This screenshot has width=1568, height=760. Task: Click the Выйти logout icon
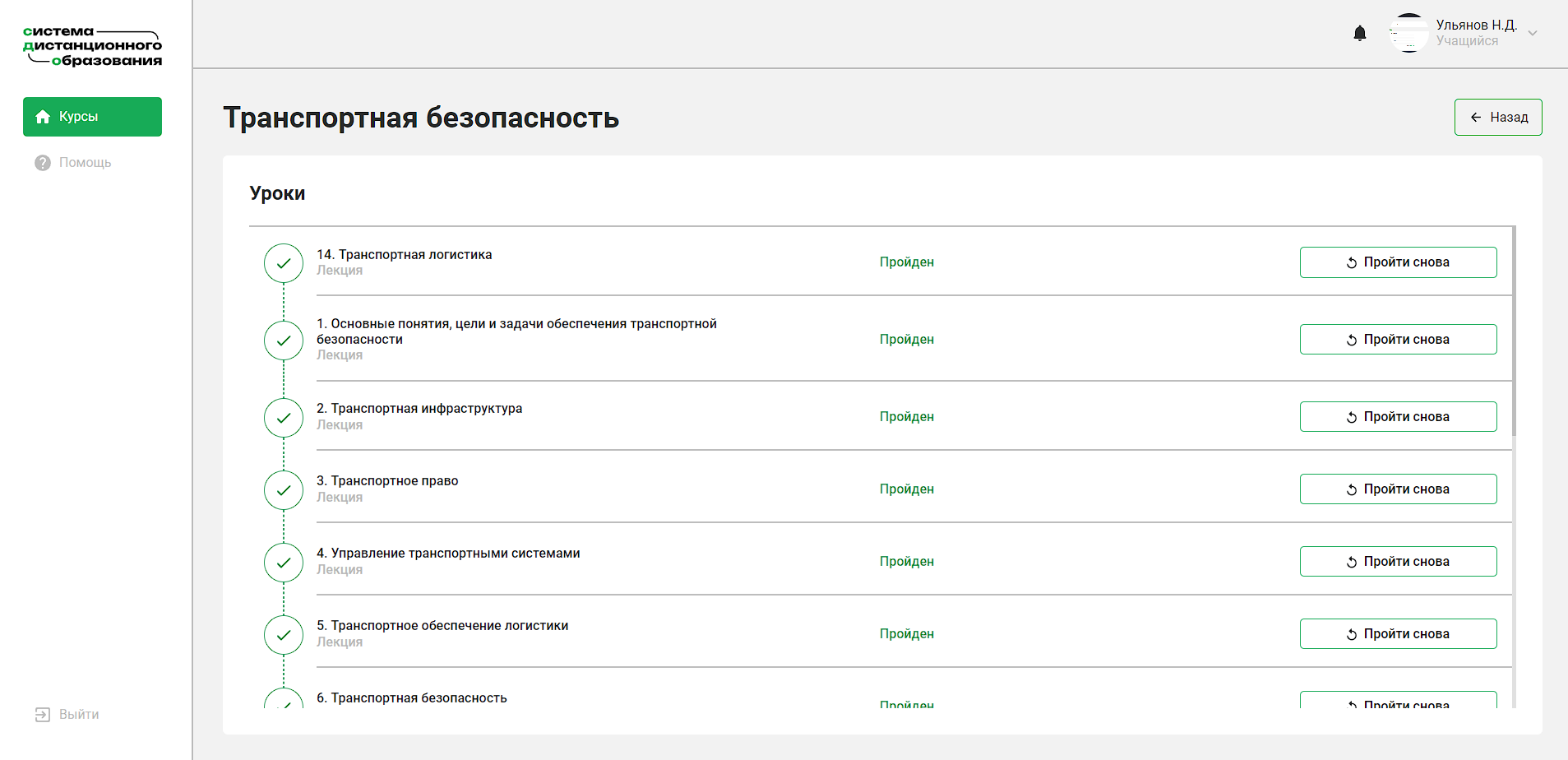(43, 715)
